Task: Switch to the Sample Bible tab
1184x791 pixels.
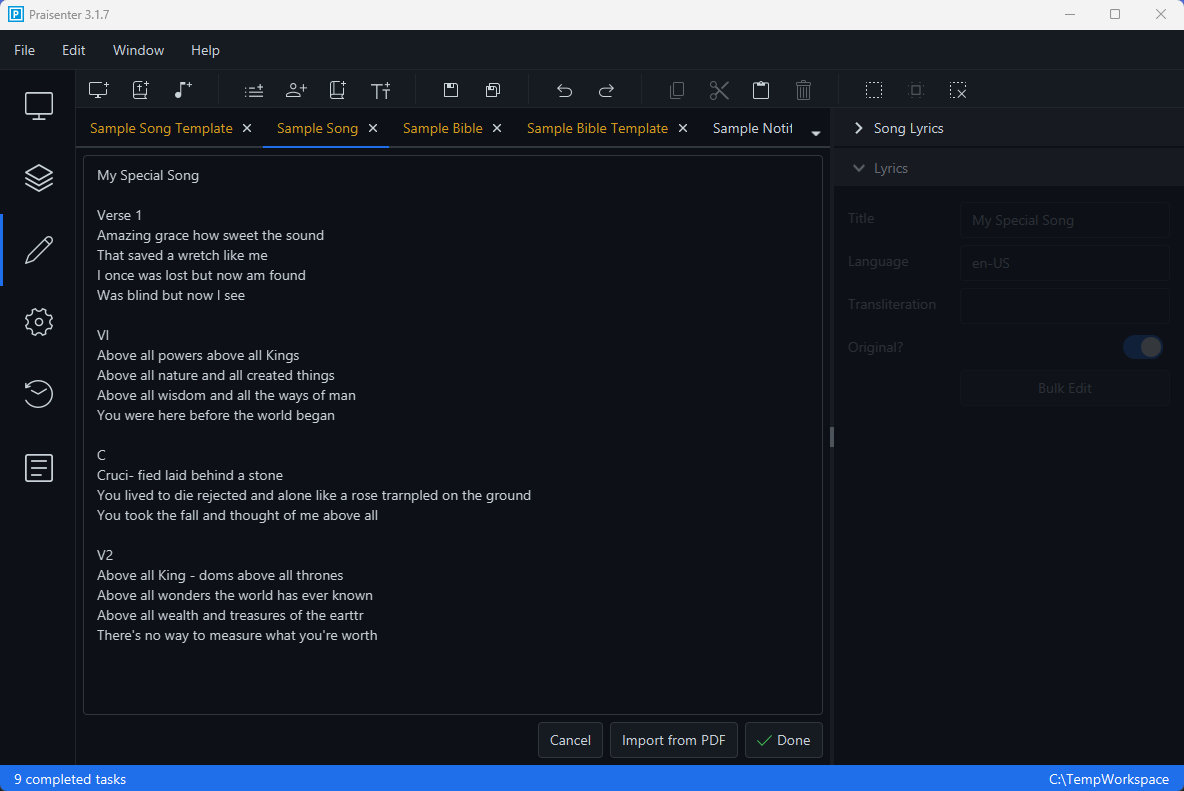Action: 443,128
